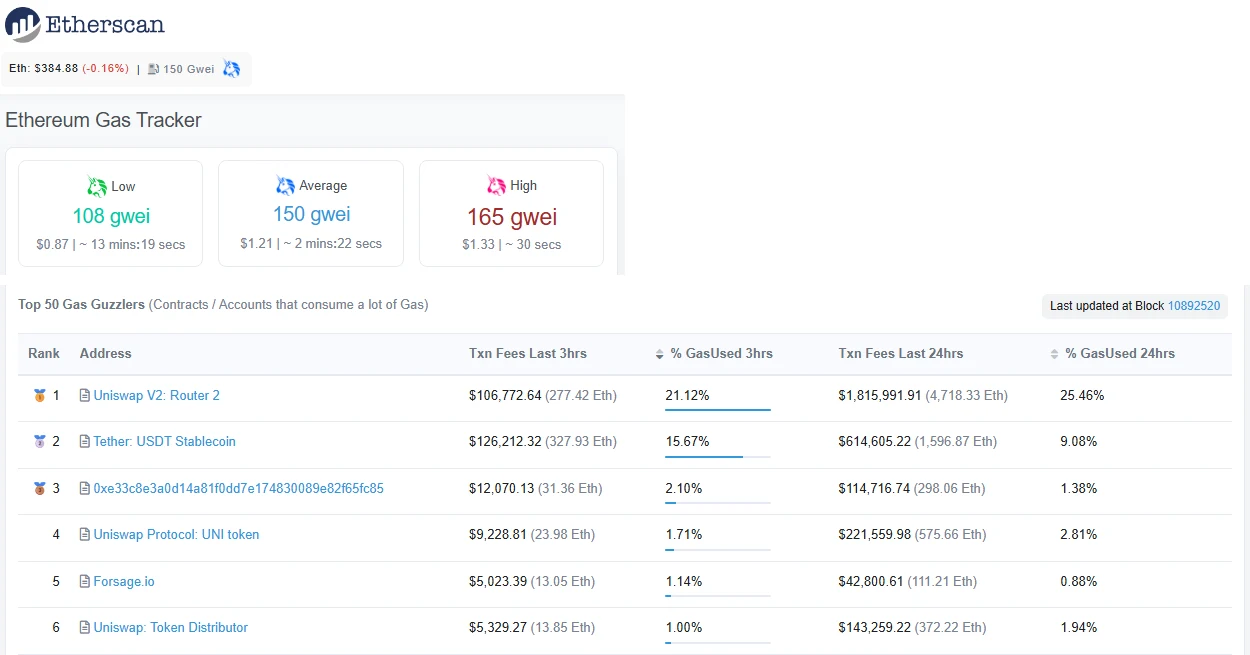The height and width of the screenshot is (655, 1250).
Task: Click the gold medal icon at rank 1
Action: coord(40,396)
